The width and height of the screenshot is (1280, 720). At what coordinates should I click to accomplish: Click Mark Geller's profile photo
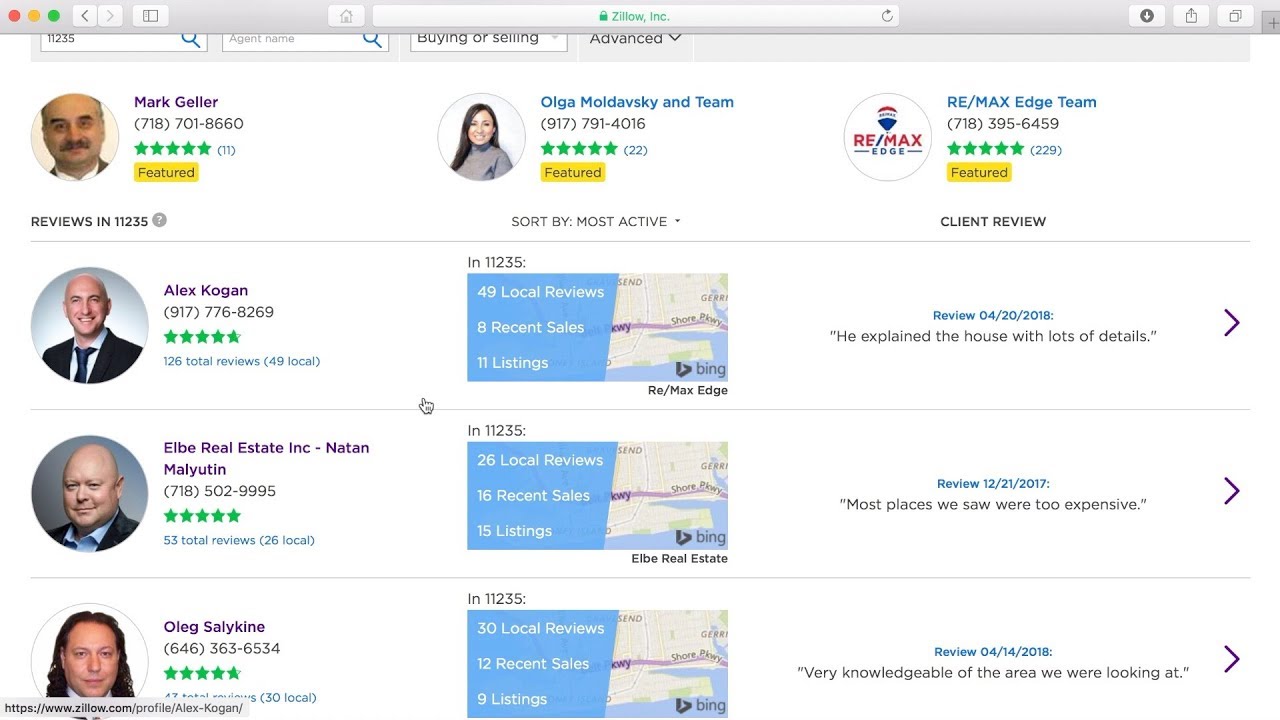coord(75,137)
